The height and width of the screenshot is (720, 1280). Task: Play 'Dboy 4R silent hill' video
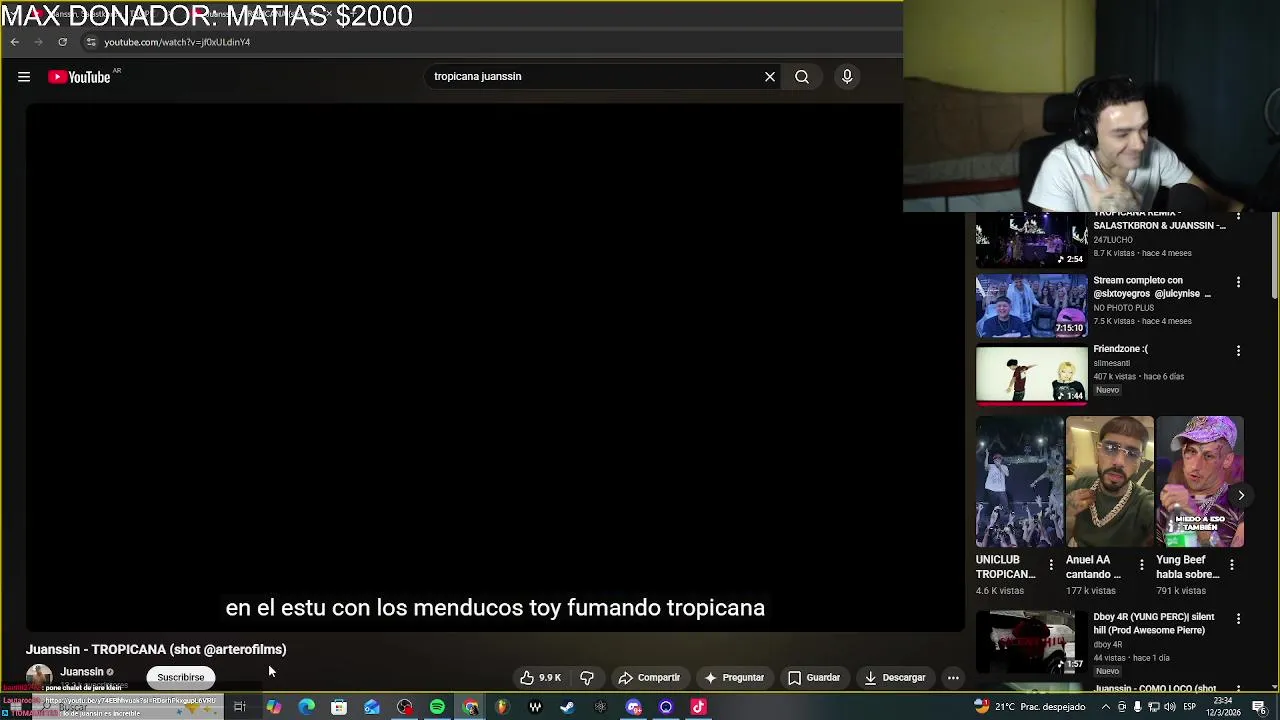(x=1031, y=642)
